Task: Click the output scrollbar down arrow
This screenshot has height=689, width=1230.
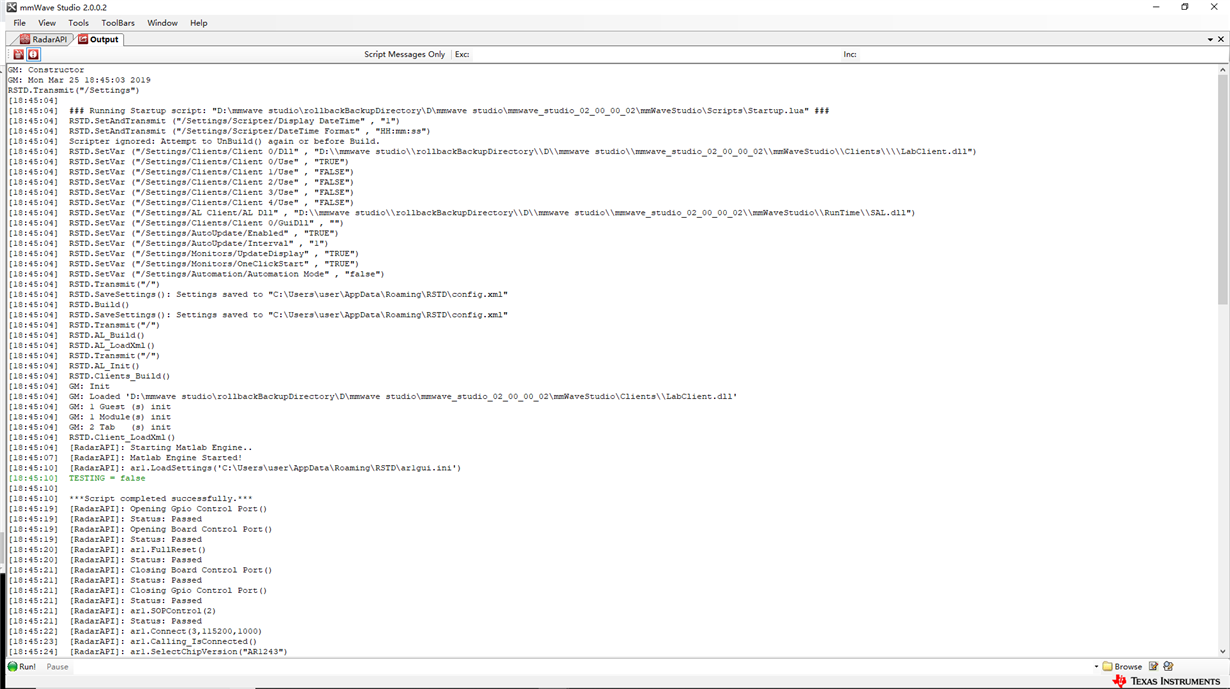Action: coord(1223,651)
